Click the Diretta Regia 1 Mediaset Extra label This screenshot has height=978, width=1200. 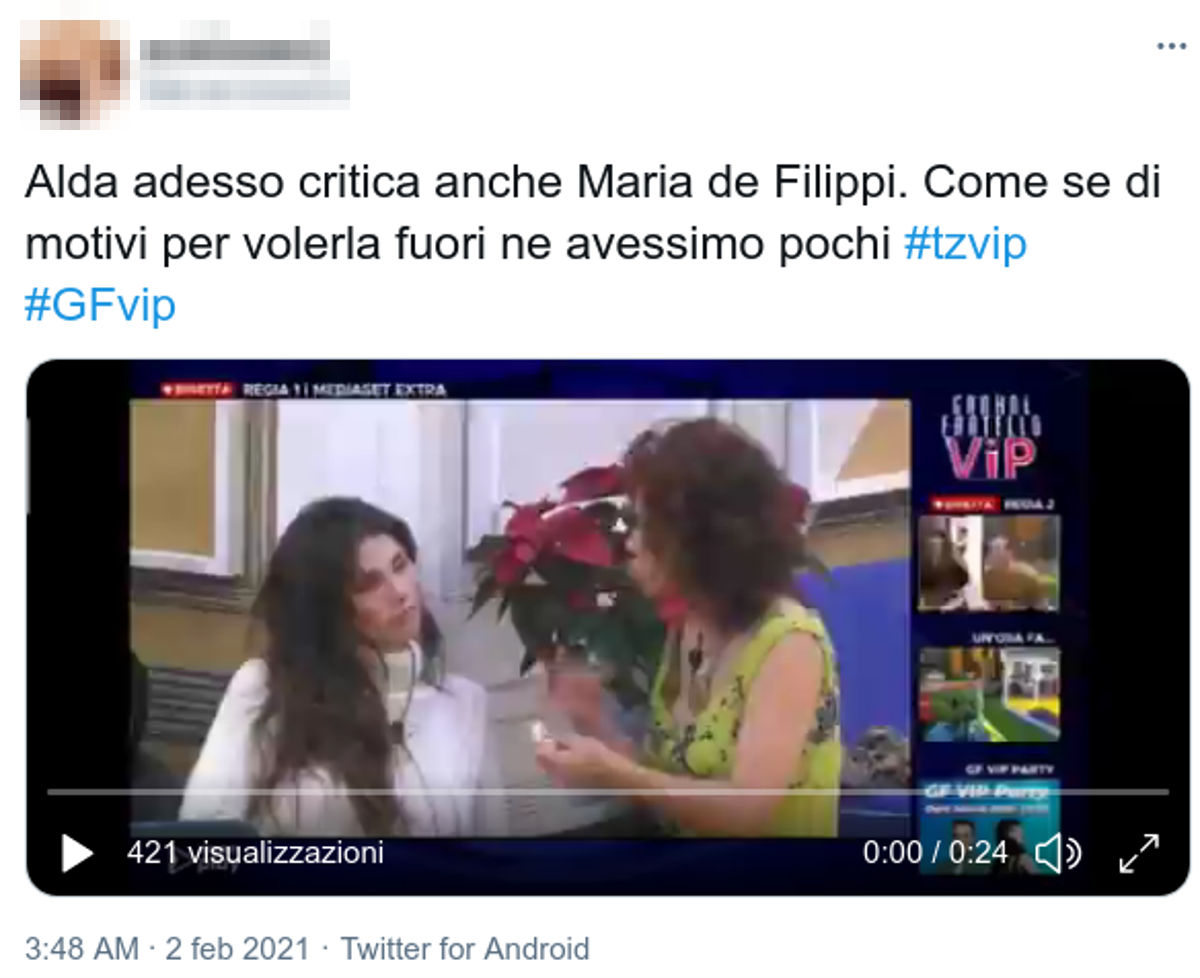pyautogui.click(x=303, y=389)
